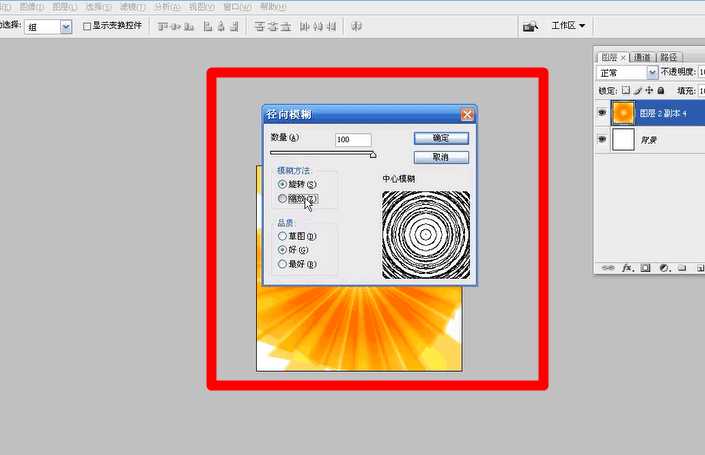Select the 缩放 (Zoom) blur method
The width and height of the screenshot is (705, 455).
283,199
